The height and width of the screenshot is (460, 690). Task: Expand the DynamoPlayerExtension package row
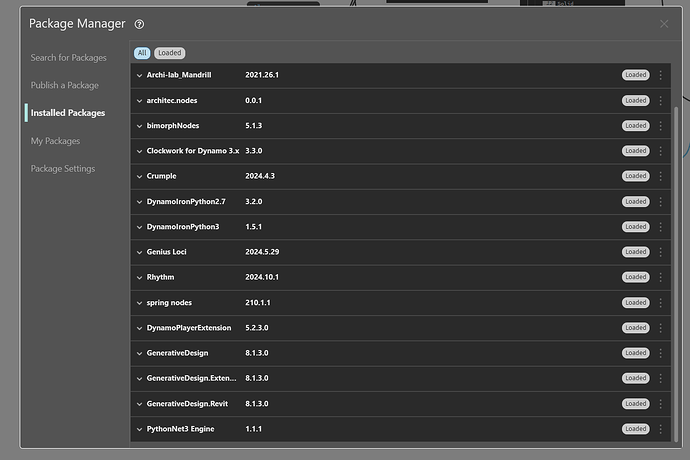139,328
